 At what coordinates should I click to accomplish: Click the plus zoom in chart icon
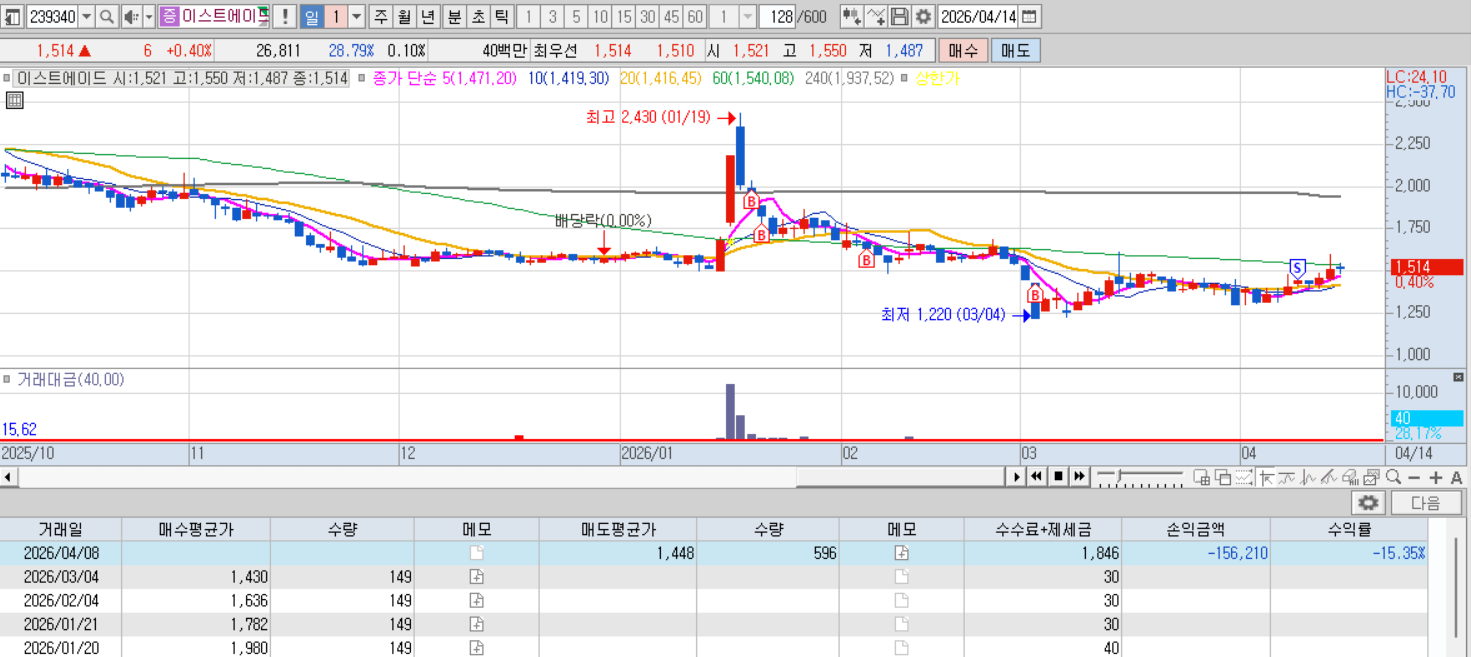tap(1435, 477)
